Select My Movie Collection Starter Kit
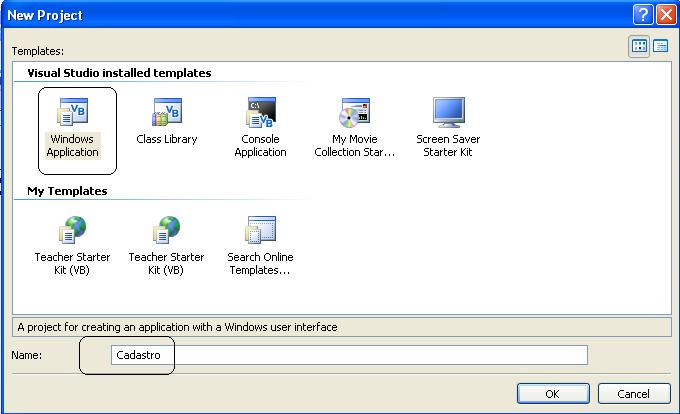This screenshot has width=680, height=414. (x=355, y=127)
